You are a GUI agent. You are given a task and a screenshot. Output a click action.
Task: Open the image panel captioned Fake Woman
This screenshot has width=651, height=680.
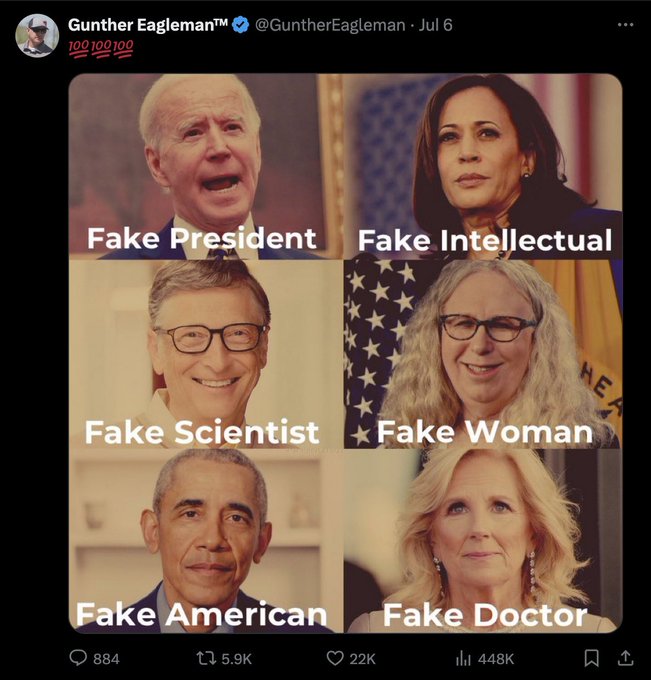click(x=484, y=353)
